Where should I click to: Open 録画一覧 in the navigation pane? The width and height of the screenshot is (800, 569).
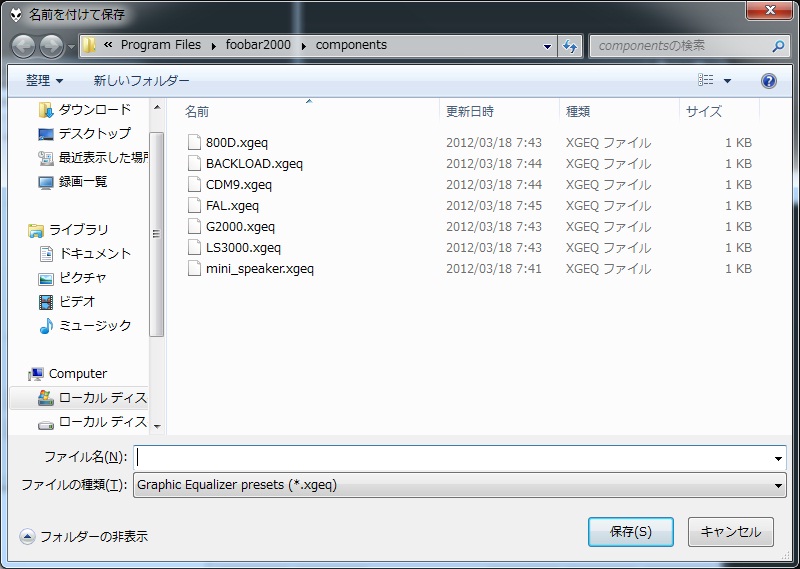(73, 182)
